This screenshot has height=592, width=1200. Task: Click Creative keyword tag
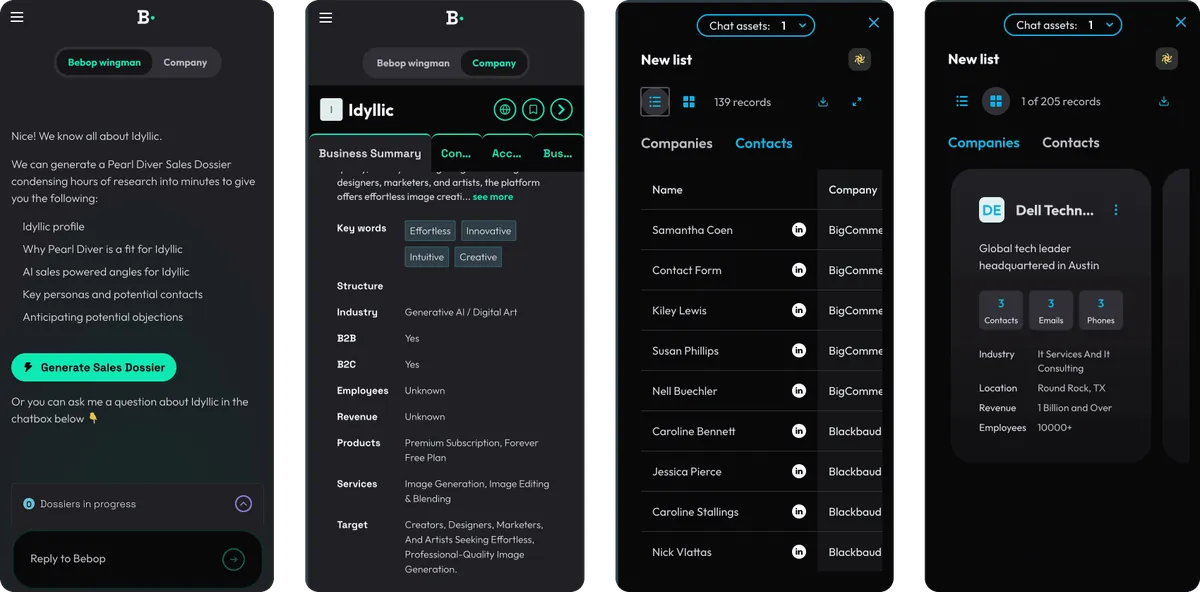pyautogui.click(x=478, y=257)
